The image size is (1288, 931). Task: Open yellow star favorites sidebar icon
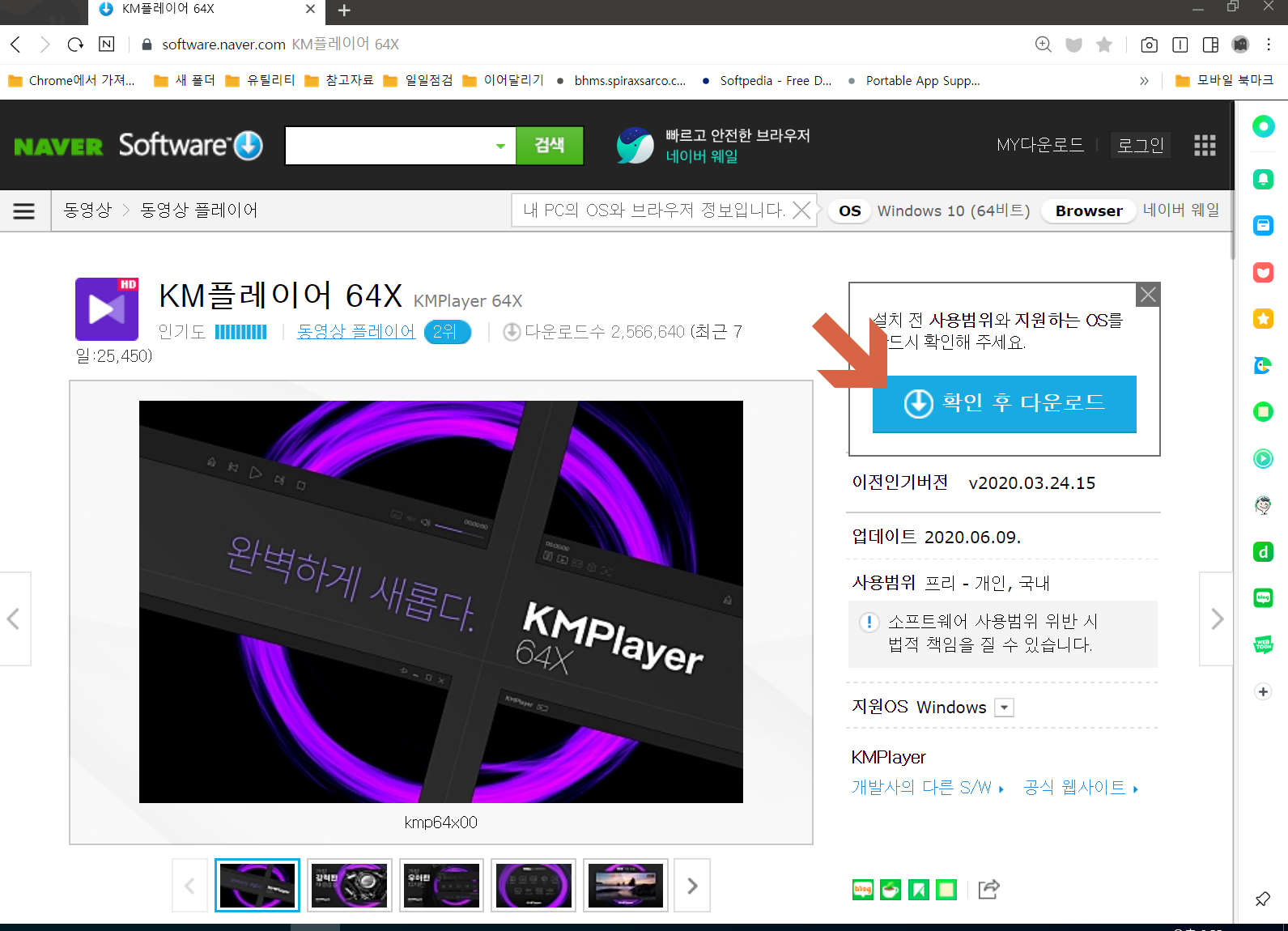click(x=1263, y=319)
